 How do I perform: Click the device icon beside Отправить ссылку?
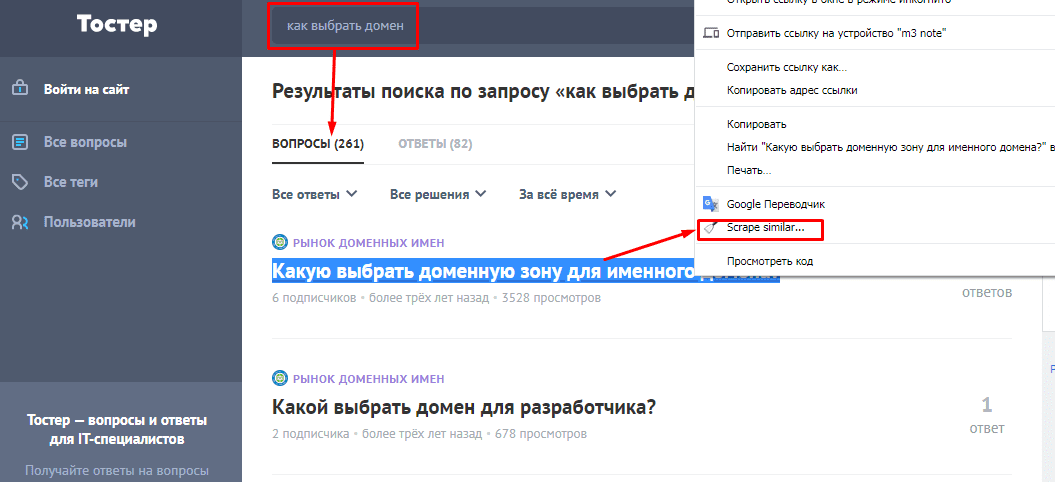[710, 33]
